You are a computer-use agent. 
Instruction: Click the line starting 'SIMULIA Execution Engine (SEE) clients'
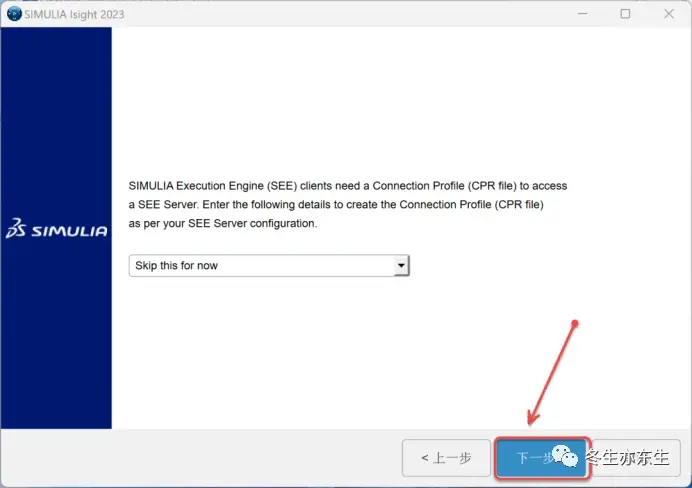pos(348,186)
